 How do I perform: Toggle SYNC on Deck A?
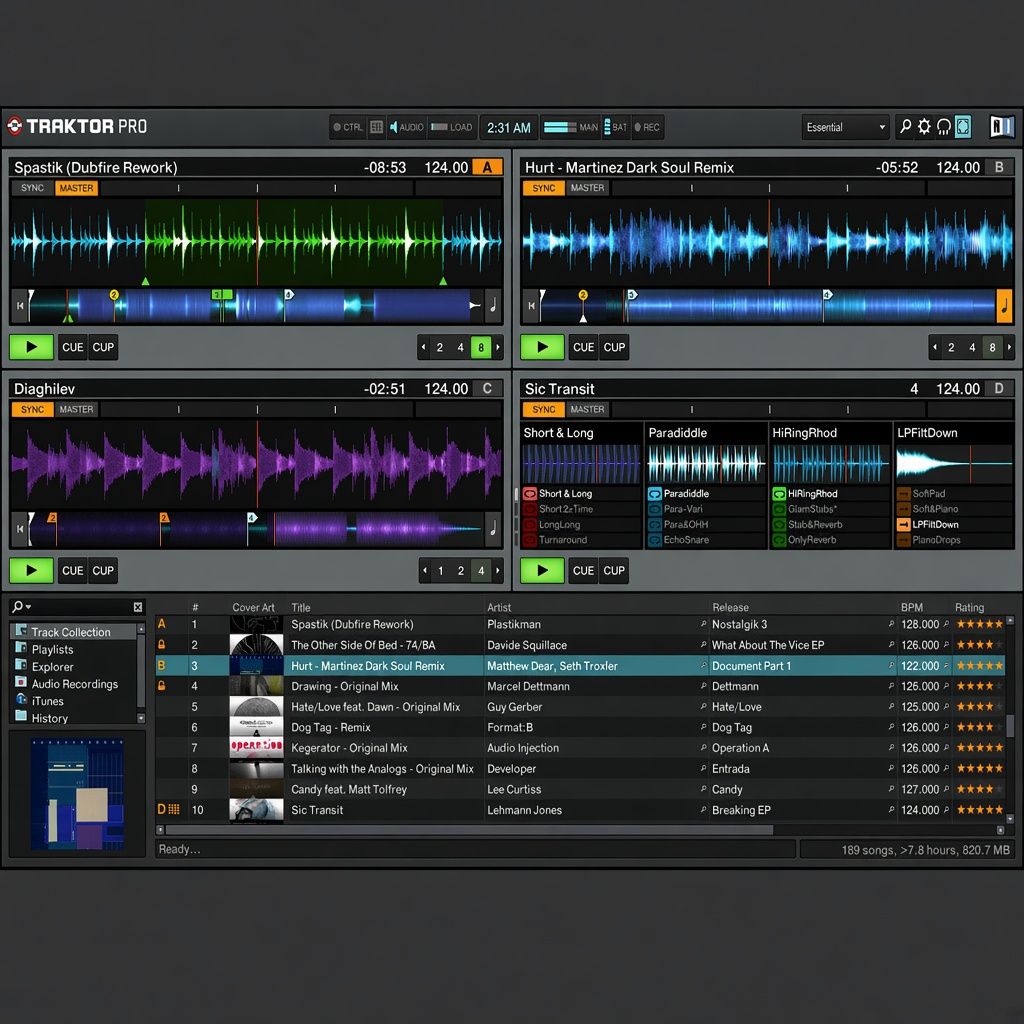pos(32,188)
